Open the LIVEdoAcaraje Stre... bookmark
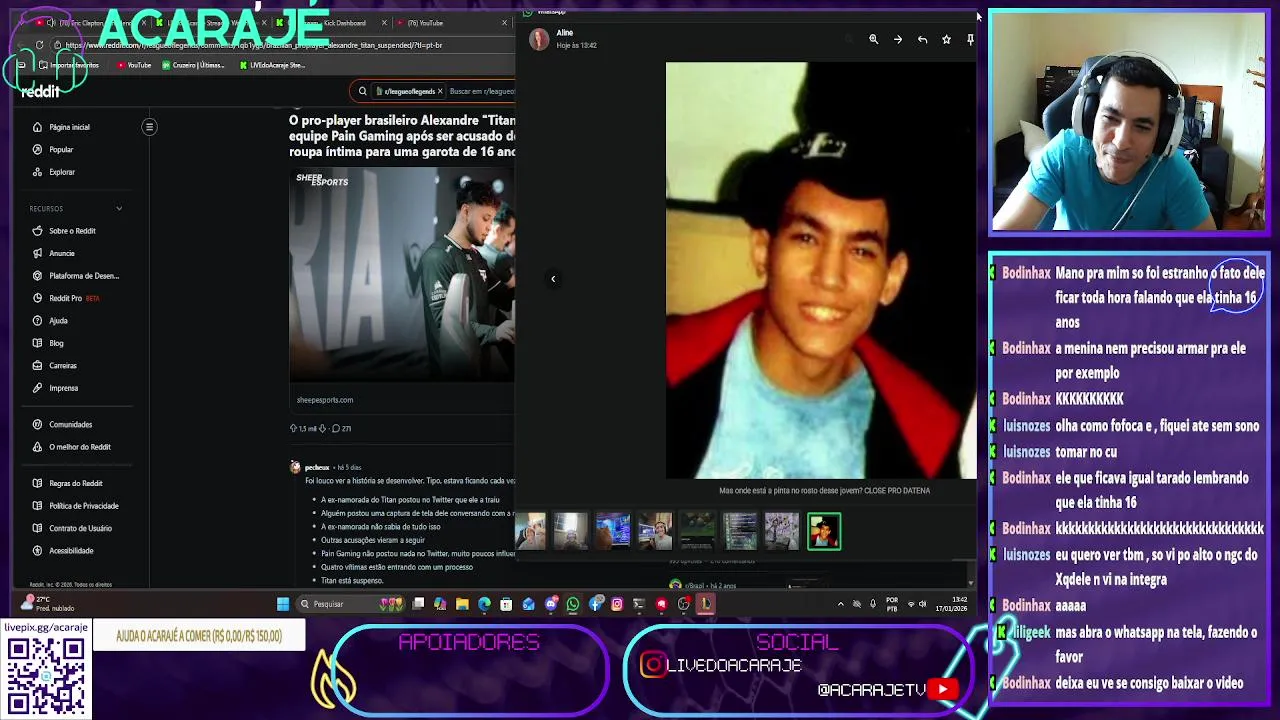Screen dimensions: 1280x720 click(x=272, y=65)
